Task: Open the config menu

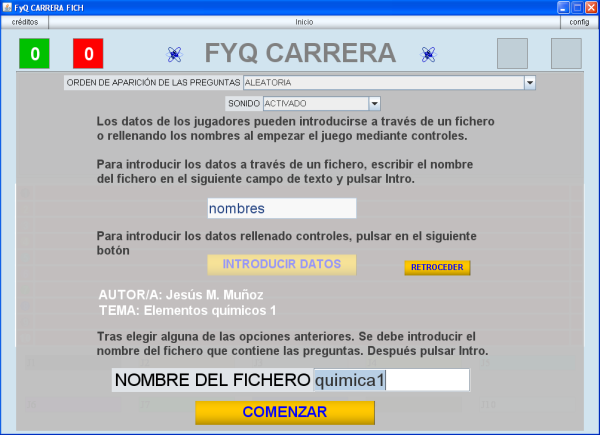Action: [579, 21]
